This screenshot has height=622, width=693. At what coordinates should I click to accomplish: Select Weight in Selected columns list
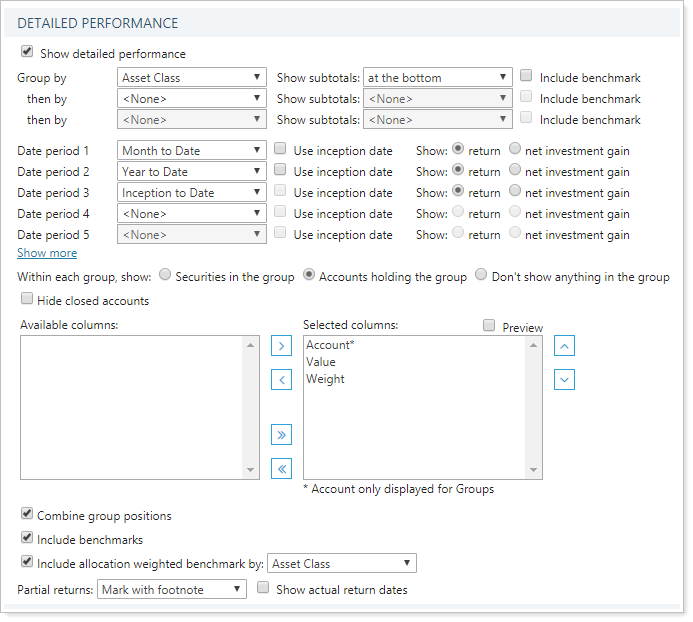click(325, 379)
